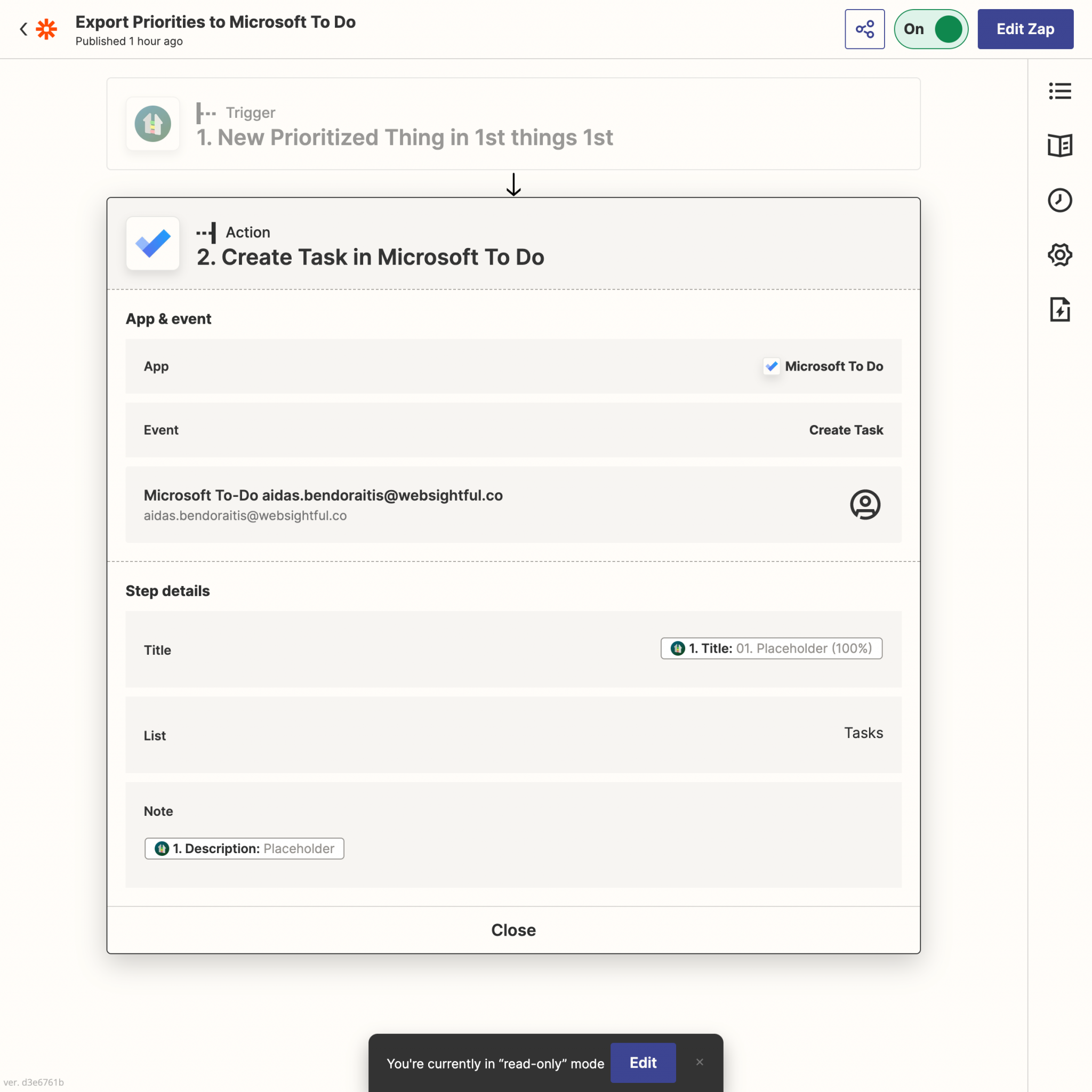Click the icon inside the Description pill
This screenshot has height=1092, width=1092.
[162, 848]
